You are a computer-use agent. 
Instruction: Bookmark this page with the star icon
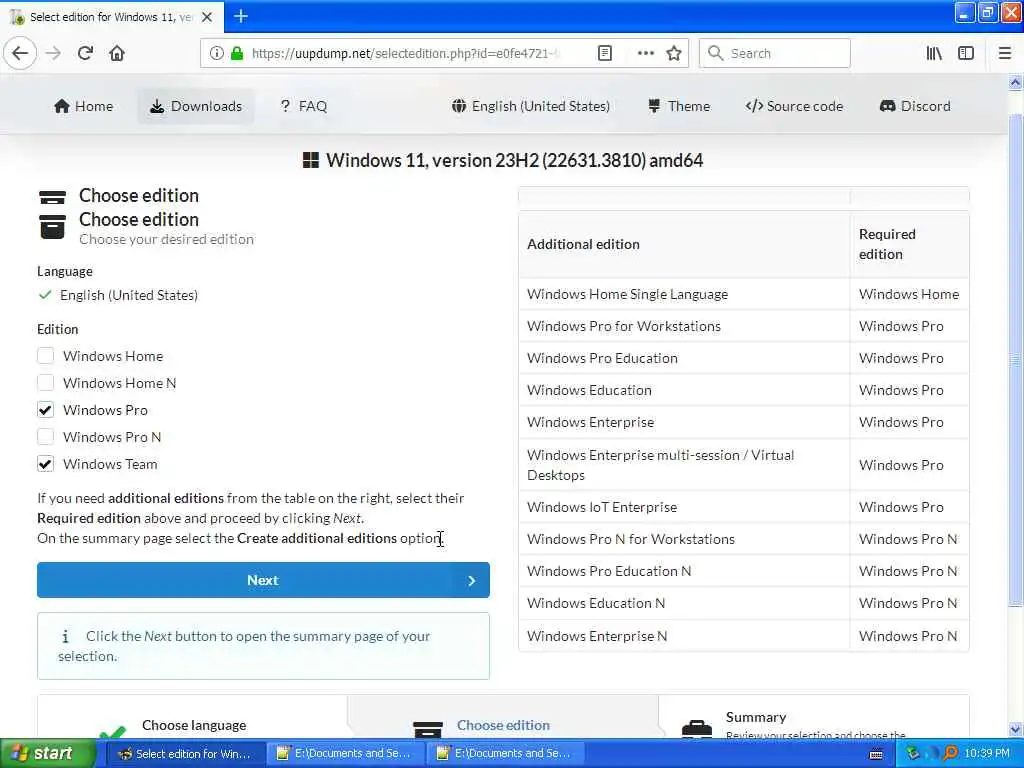(x=674, y=53)
